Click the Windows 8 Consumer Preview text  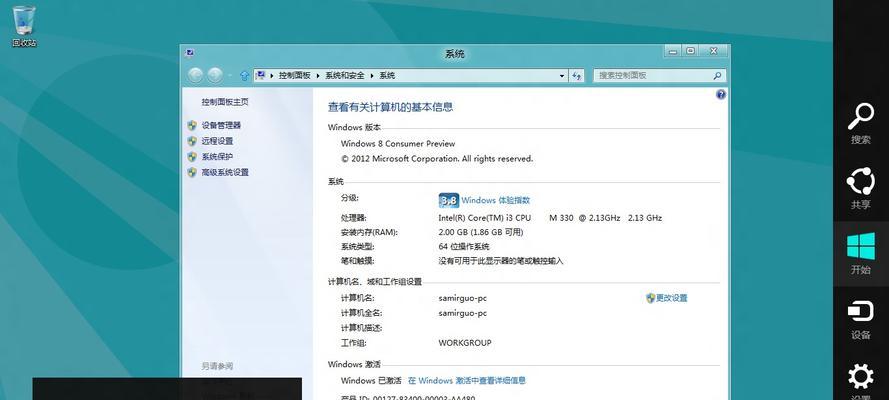click(x=398, y=144)
